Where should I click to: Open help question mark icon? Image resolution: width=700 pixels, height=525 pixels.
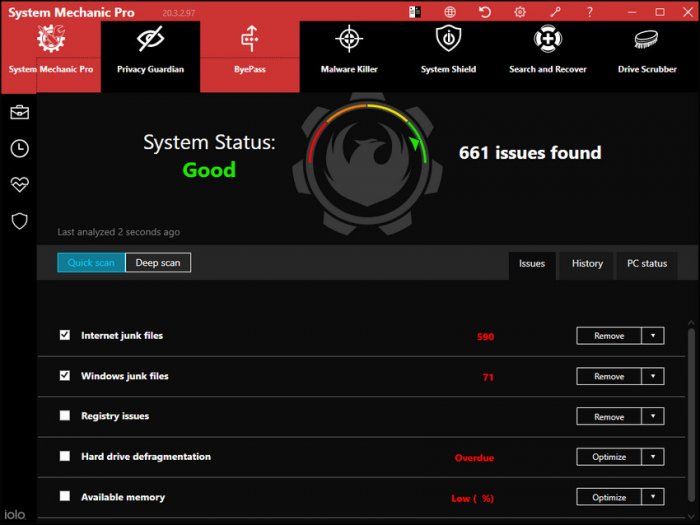pos(590,12)
